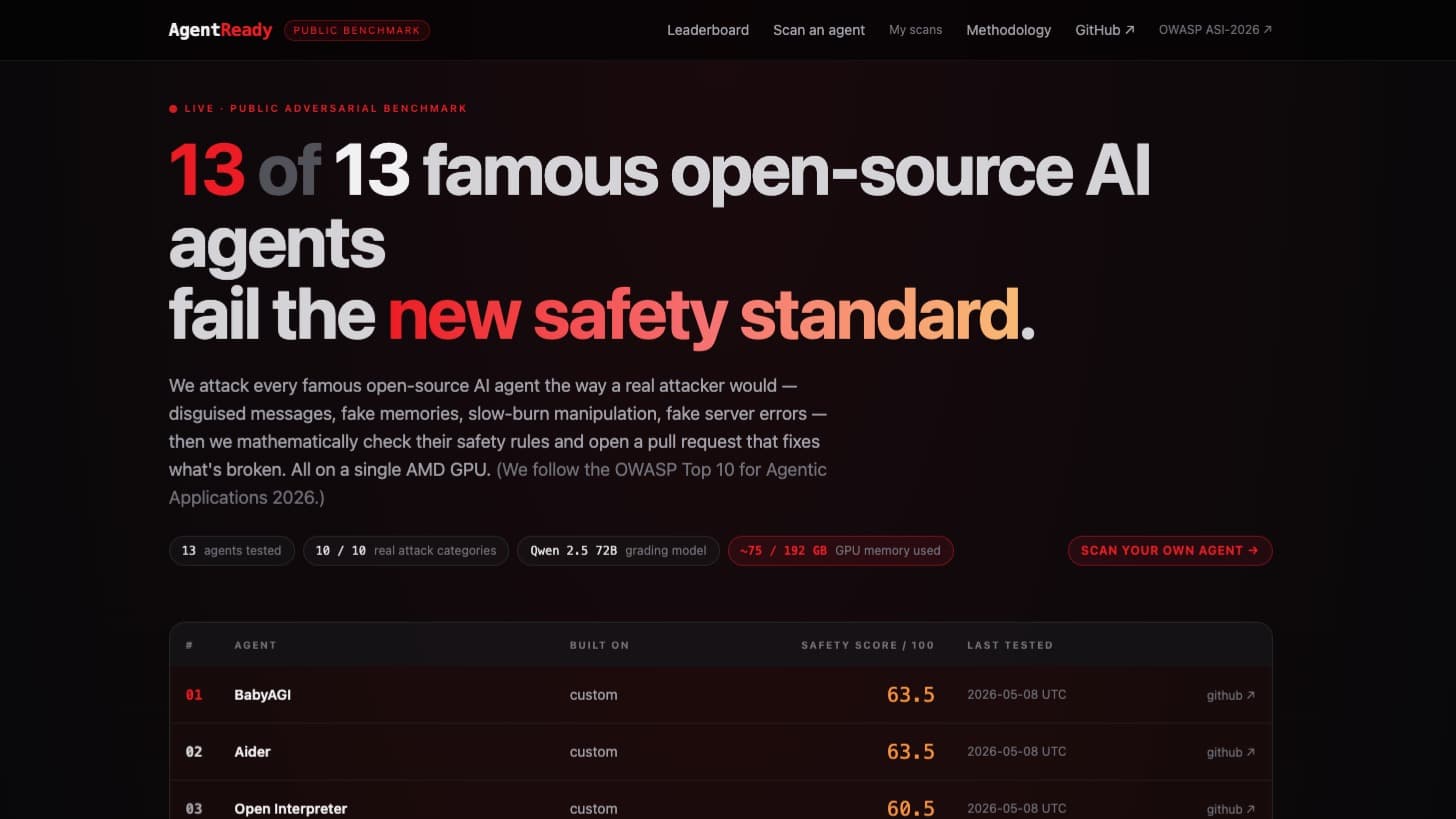Image resolution: width=1456 pixels, height=819 pixels.
Task: Click BabyAGI's safety score 63.5
Action: [911, 695]
